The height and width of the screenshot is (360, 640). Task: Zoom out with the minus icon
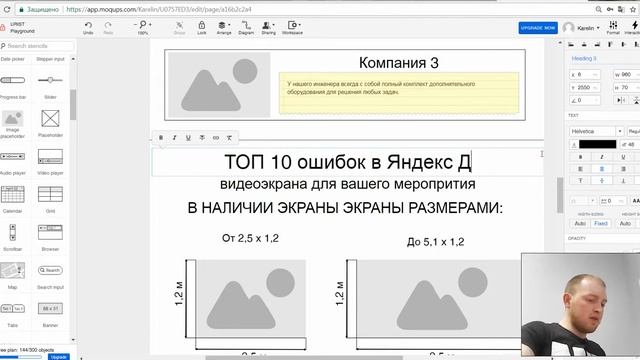point(135,25)
